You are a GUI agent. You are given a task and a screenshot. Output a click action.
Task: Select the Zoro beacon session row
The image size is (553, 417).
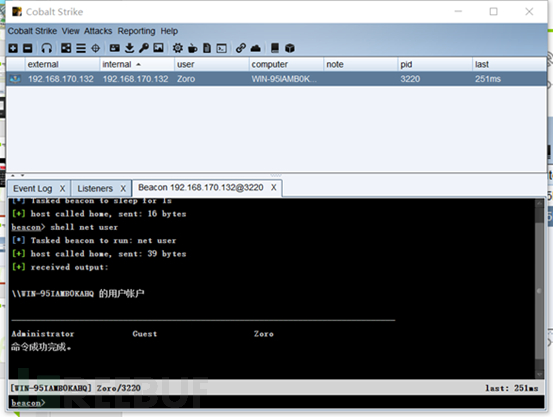pyautogui.click(x=276, y=79)
